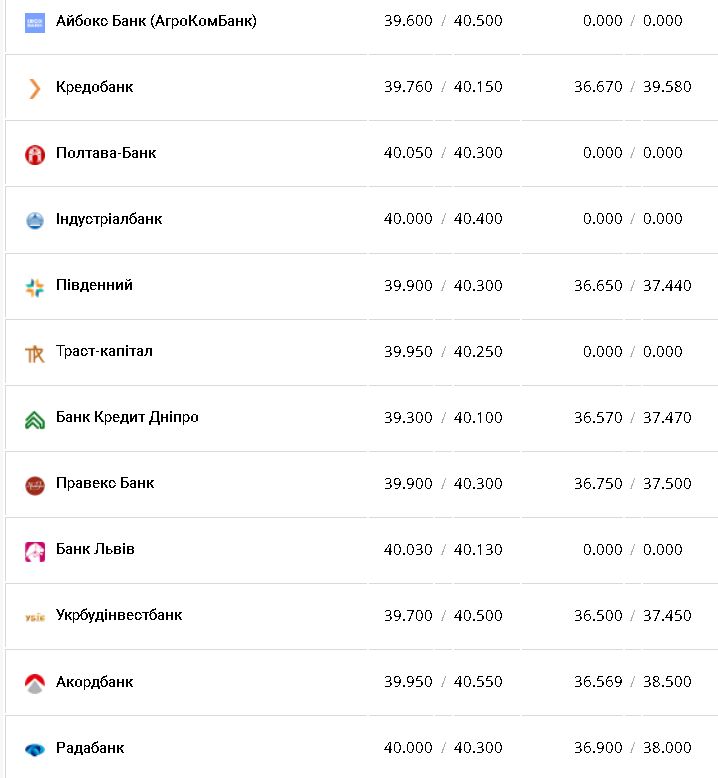Open the Полтава-Банк name link

click(x=106, y=153)
